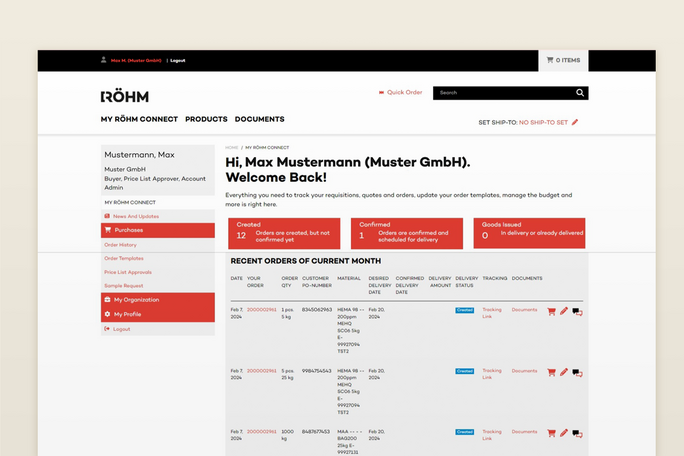Click the cart icon in second order row
Screen dimensions: 684x456
551,372
